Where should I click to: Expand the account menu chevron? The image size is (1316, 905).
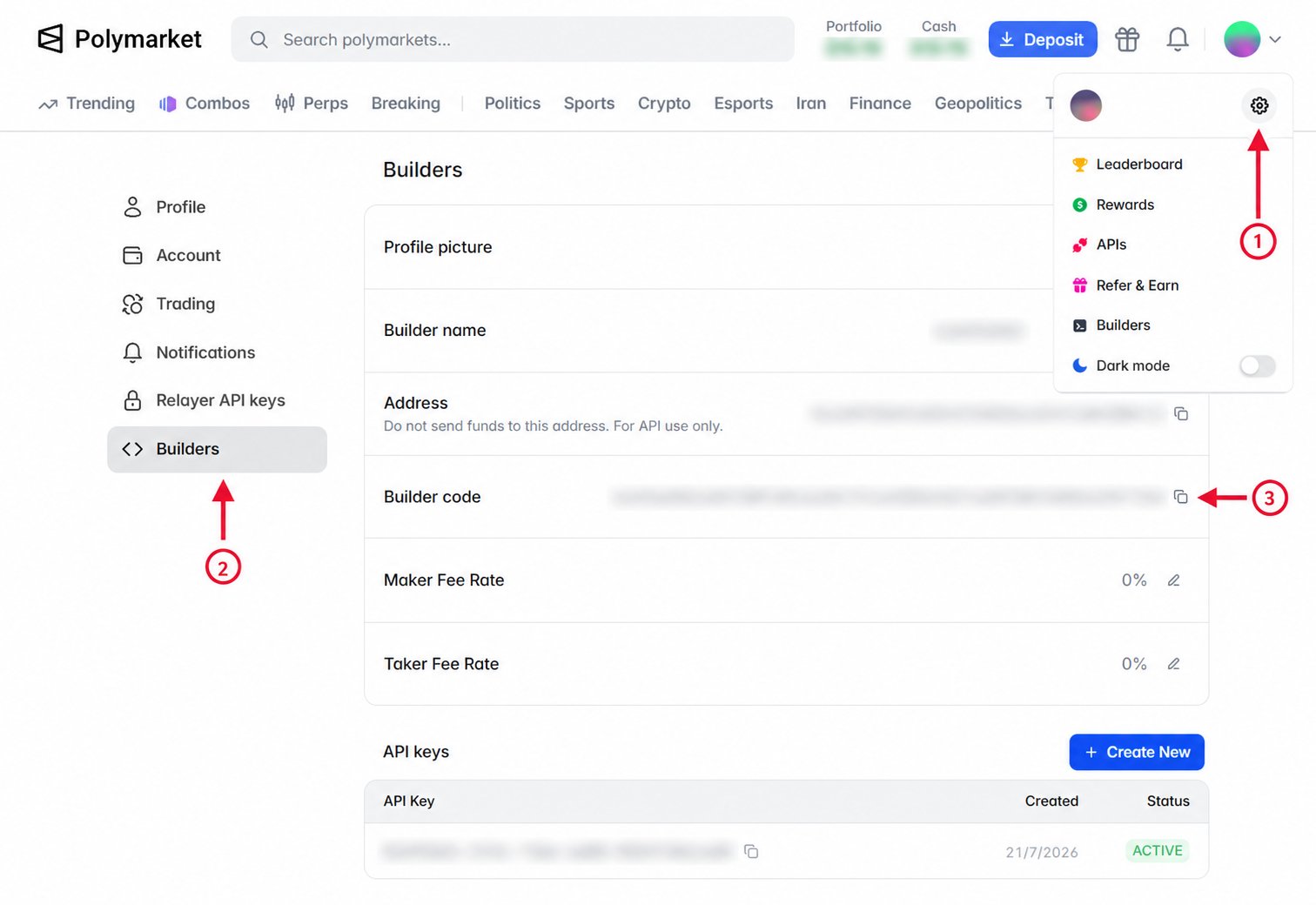click(1275, 40)
